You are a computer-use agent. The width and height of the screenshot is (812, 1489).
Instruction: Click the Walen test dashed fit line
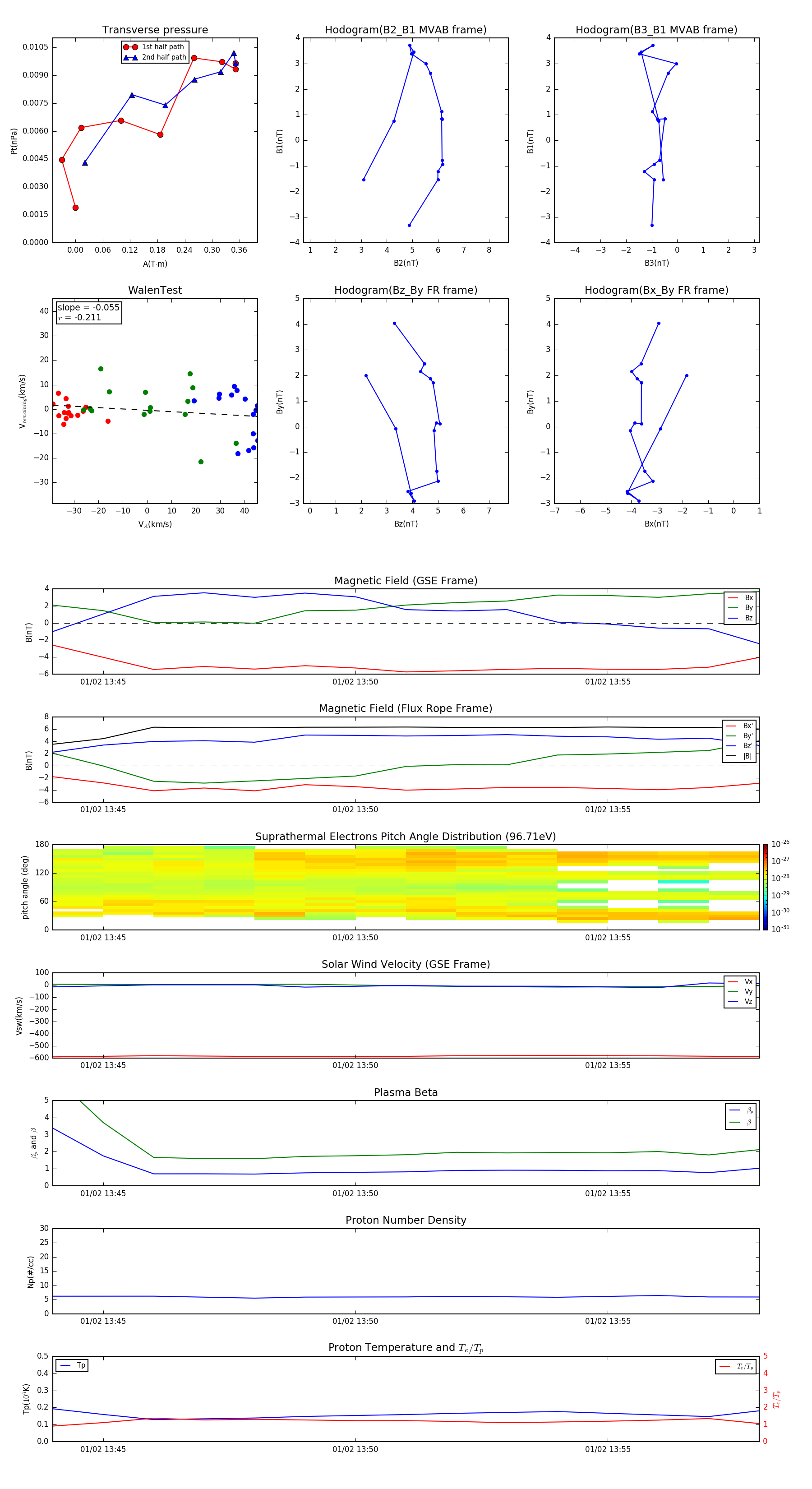pyautogui.click(x=155, y=411)
